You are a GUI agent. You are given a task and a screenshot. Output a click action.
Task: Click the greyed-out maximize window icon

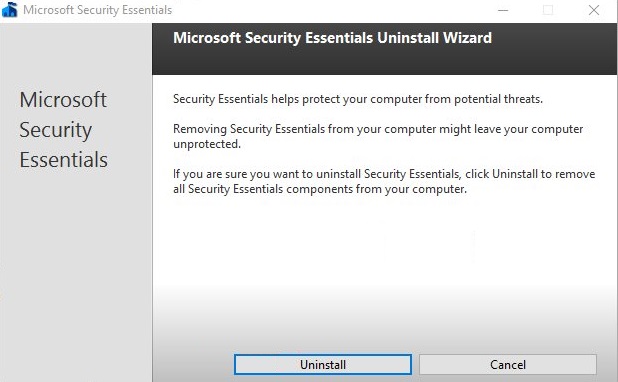click(x=548, y=10)
